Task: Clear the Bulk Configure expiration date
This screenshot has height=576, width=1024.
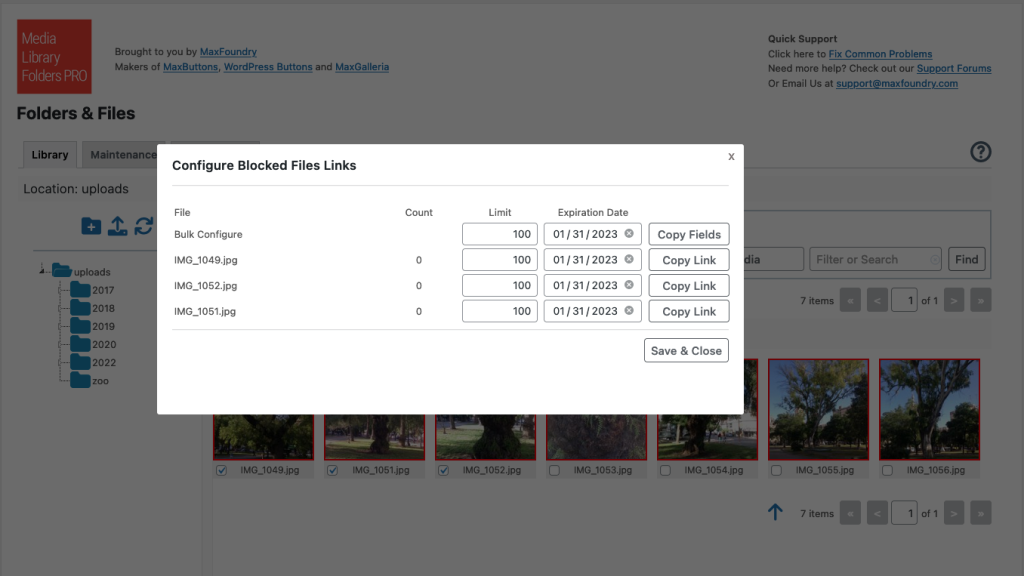Action: [629, 234]
